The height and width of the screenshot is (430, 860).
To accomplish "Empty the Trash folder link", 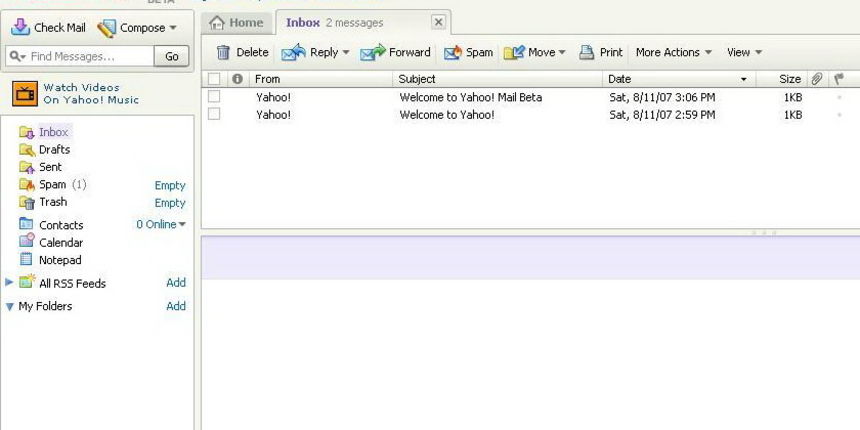I will point(170,203).
